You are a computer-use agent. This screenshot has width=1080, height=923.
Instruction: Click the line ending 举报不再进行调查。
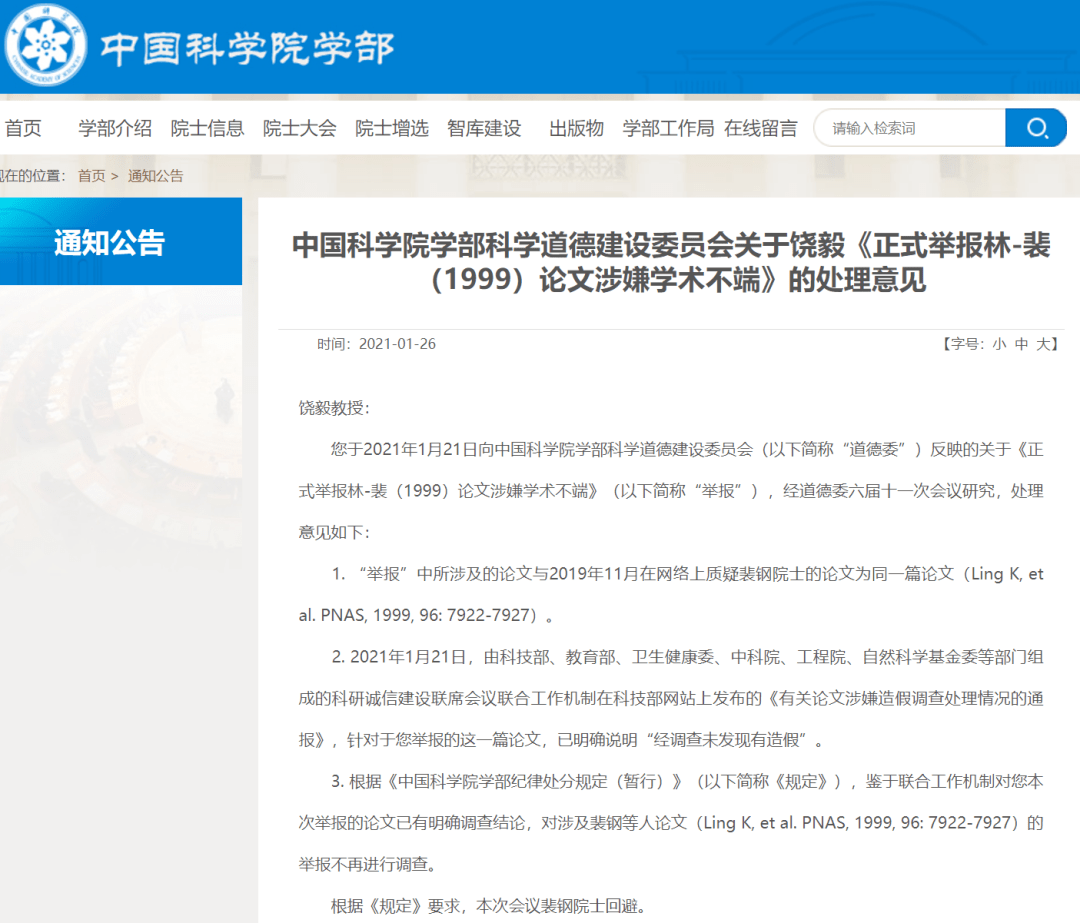tap(367, 864)
